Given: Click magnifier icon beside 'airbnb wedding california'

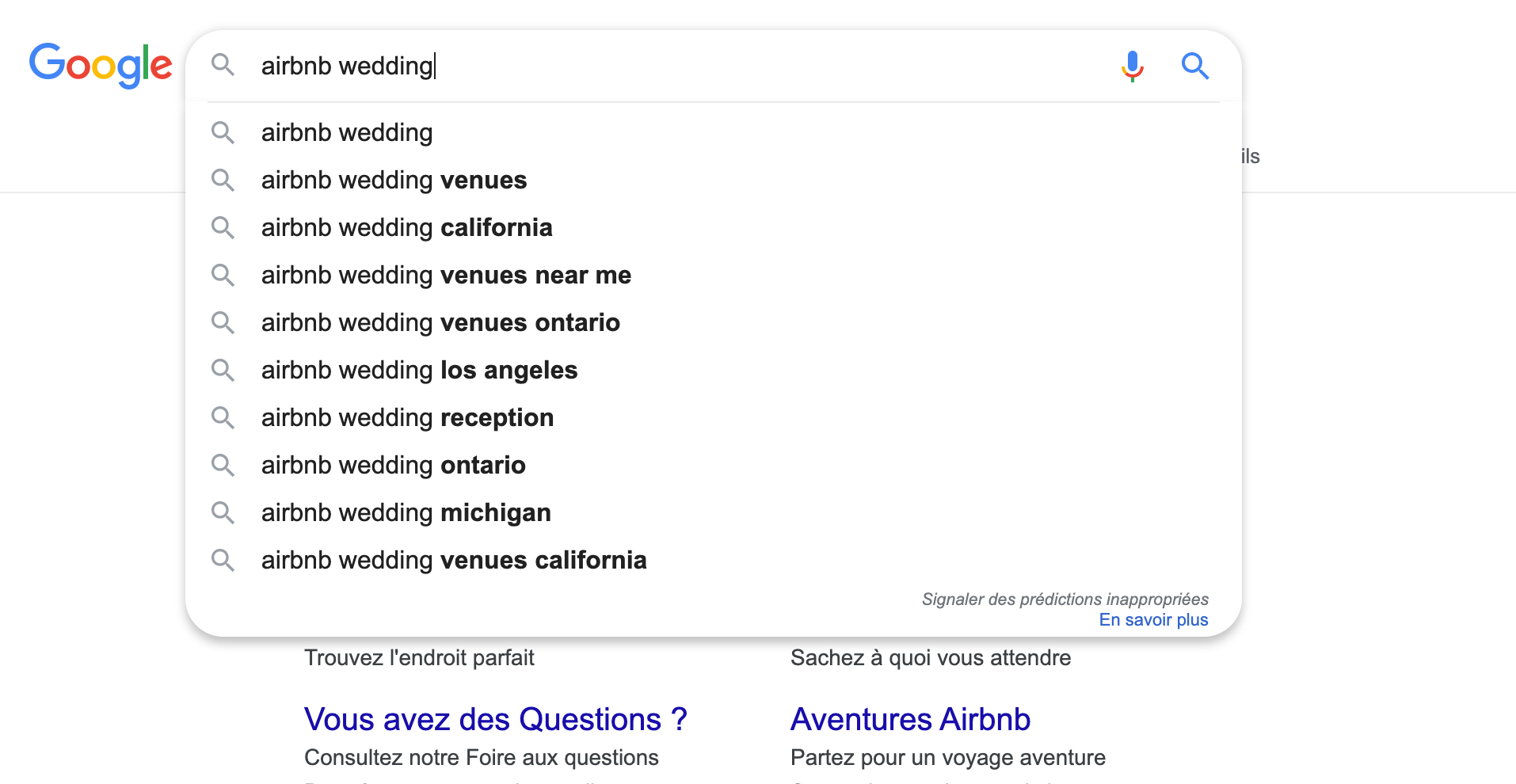Looking at the screenshot, I should click(x=223, y=228).
